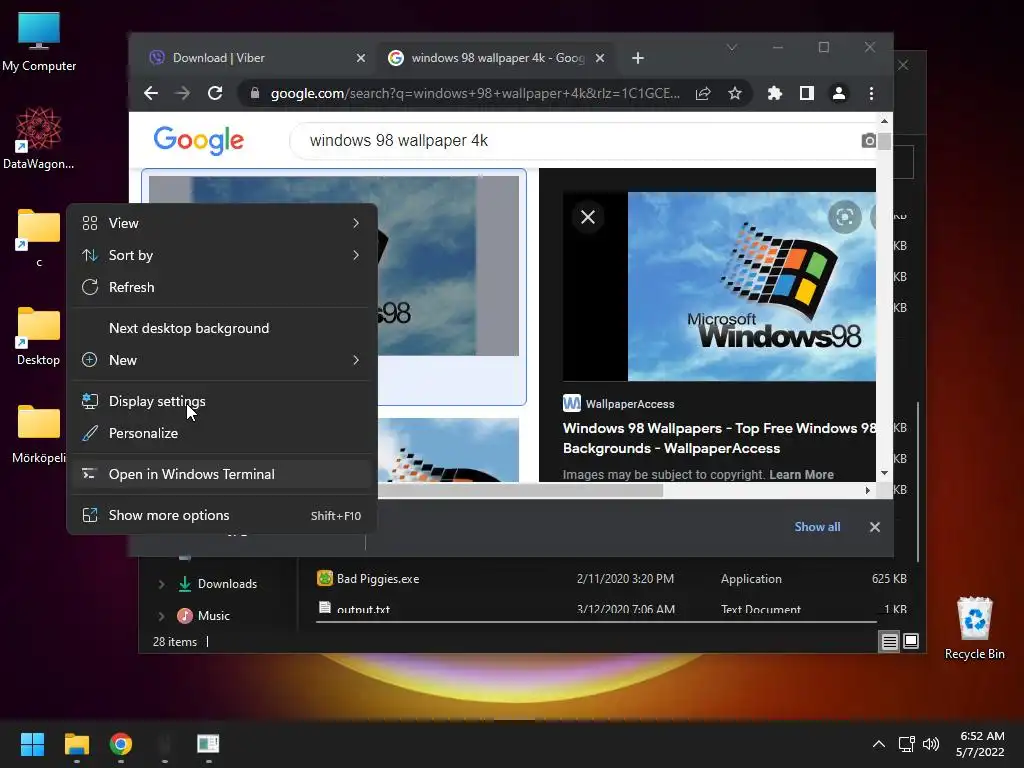1024x768 pixels.
Task: Open Chrome tab search dropdown
Action: [x=732, y=47]
